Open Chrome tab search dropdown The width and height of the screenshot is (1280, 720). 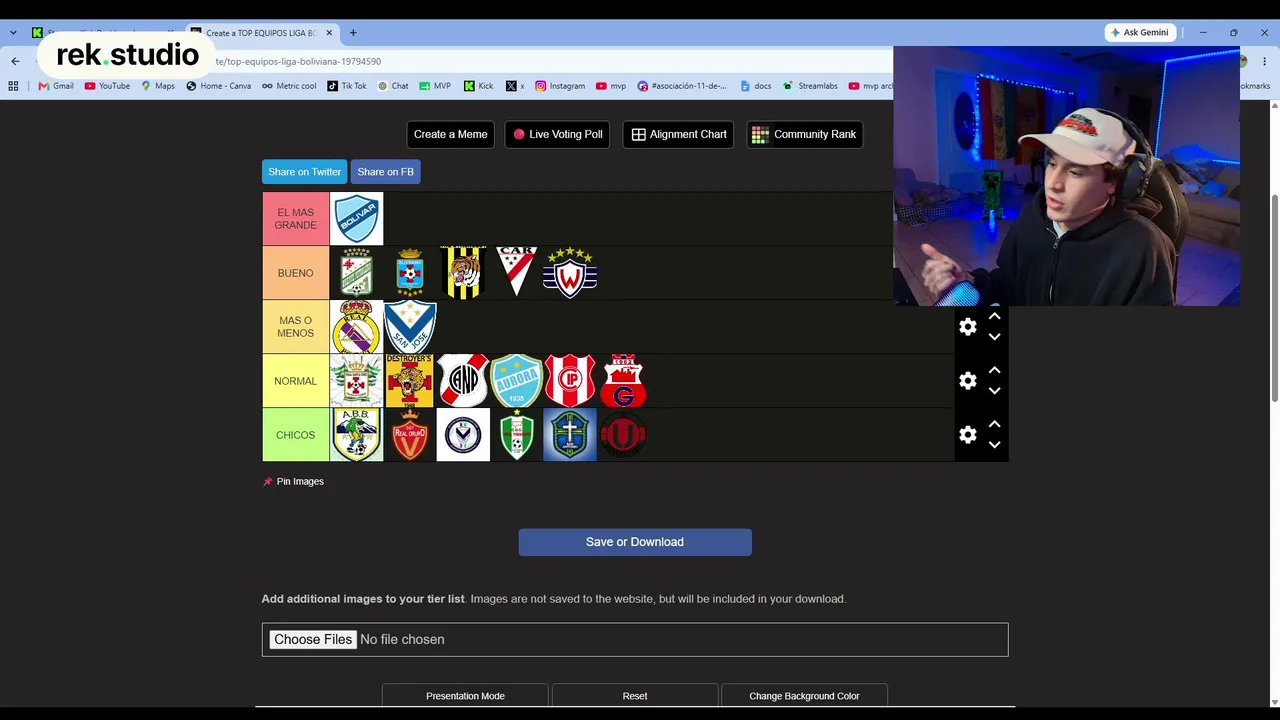tap(13, 33)
